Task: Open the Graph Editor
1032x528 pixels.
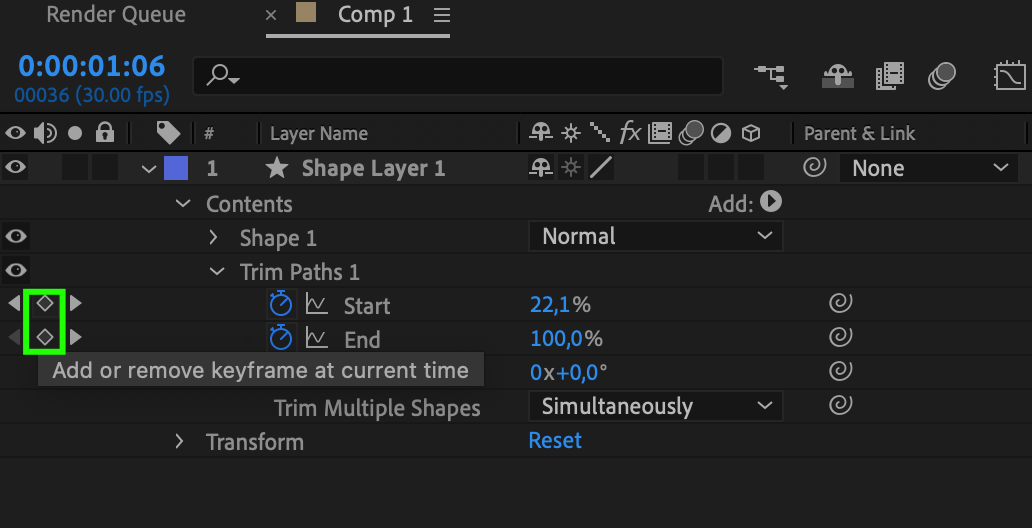Action: click(x=1010, y=76)
